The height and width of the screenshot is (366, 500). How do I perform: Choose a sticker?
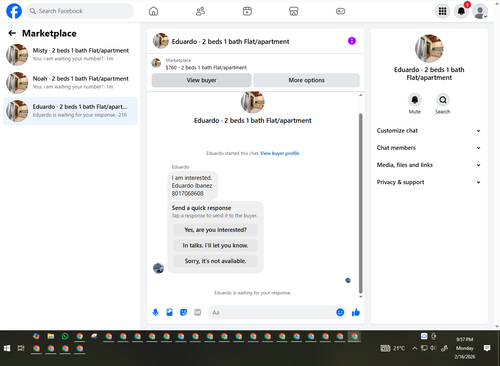(183, 312)
